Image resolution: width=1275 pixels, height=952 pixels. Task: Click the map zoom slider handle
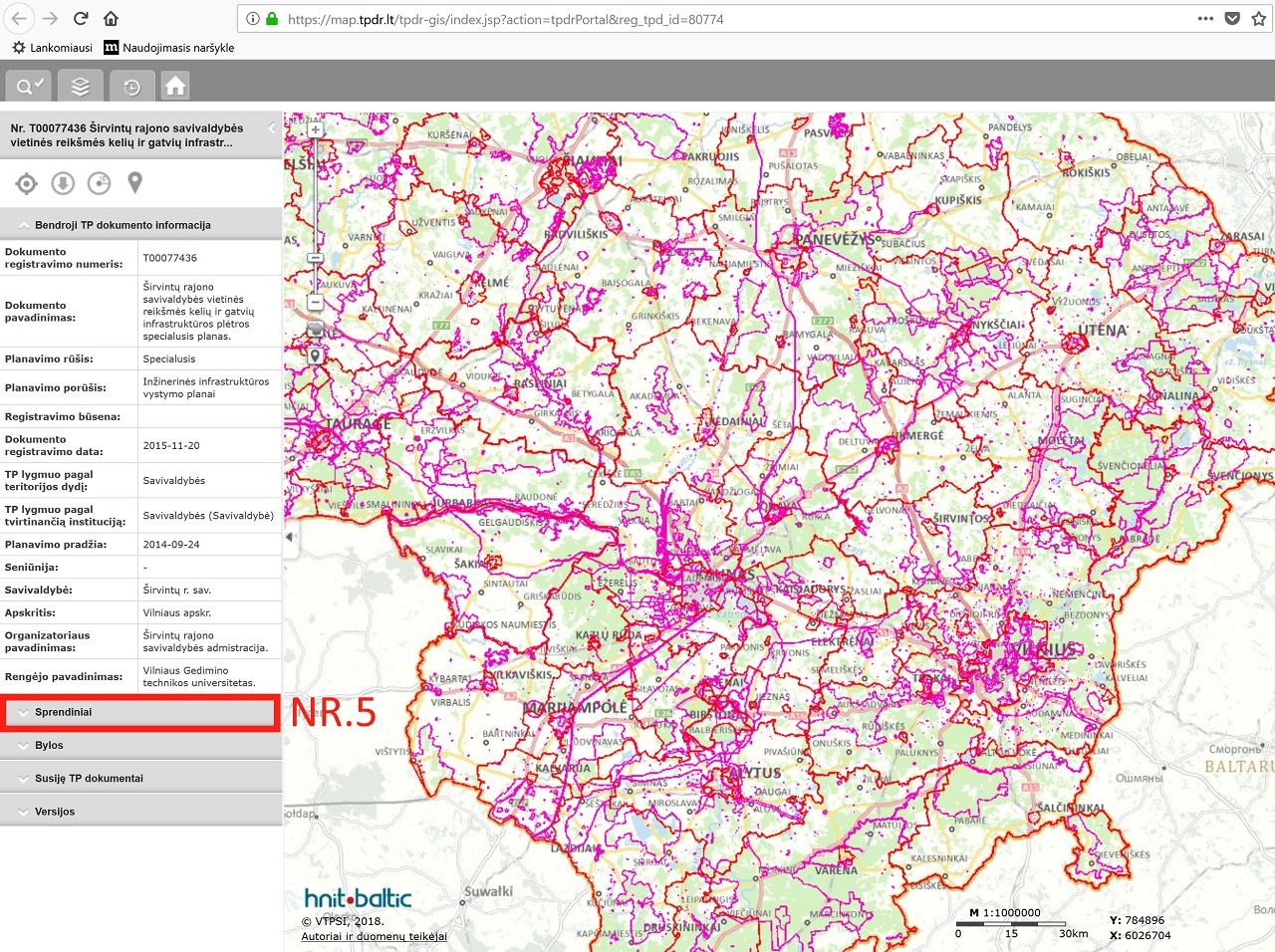[x=315, y=258]
